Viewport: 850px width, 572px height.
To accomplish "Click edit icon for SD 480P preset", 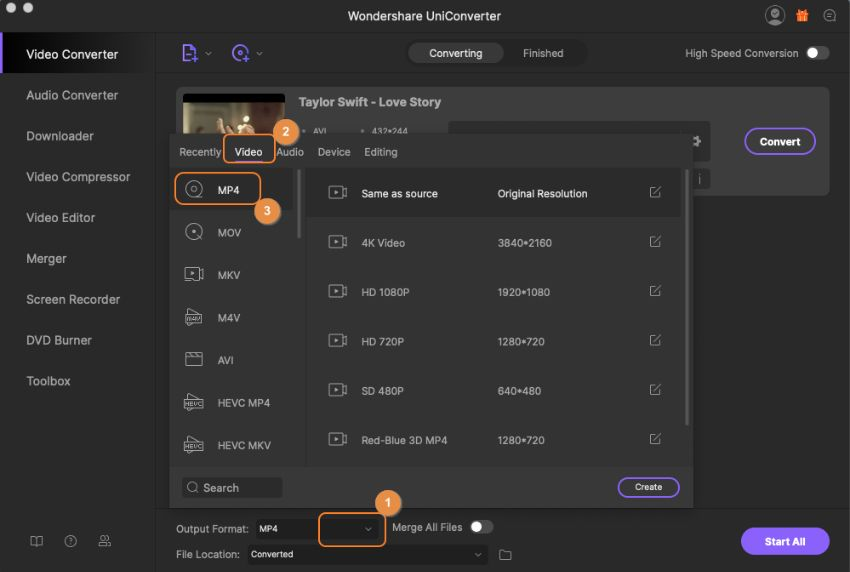I will (655, 389).
